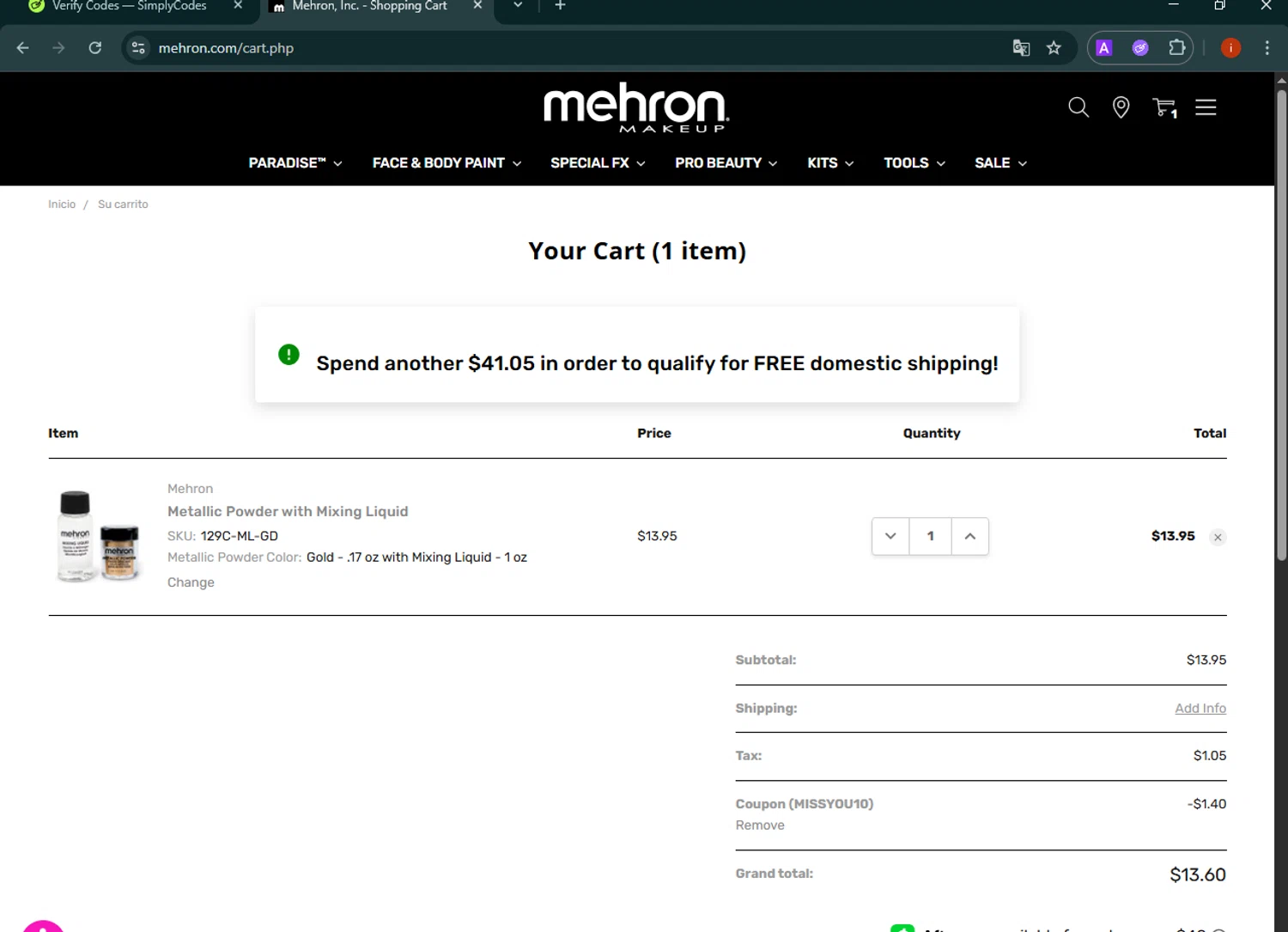Image resolution: width=1288 pixels, height=932 pixels.
Task: Click the coupon discount -$1.40
Action: [x=1206, y=804]
